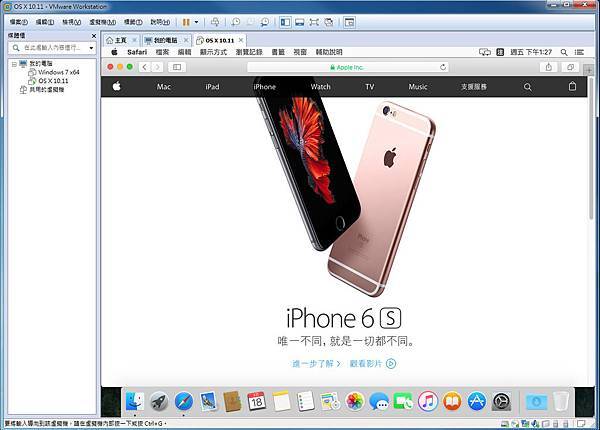Click the console view toolbar icon

click(349, 22)
